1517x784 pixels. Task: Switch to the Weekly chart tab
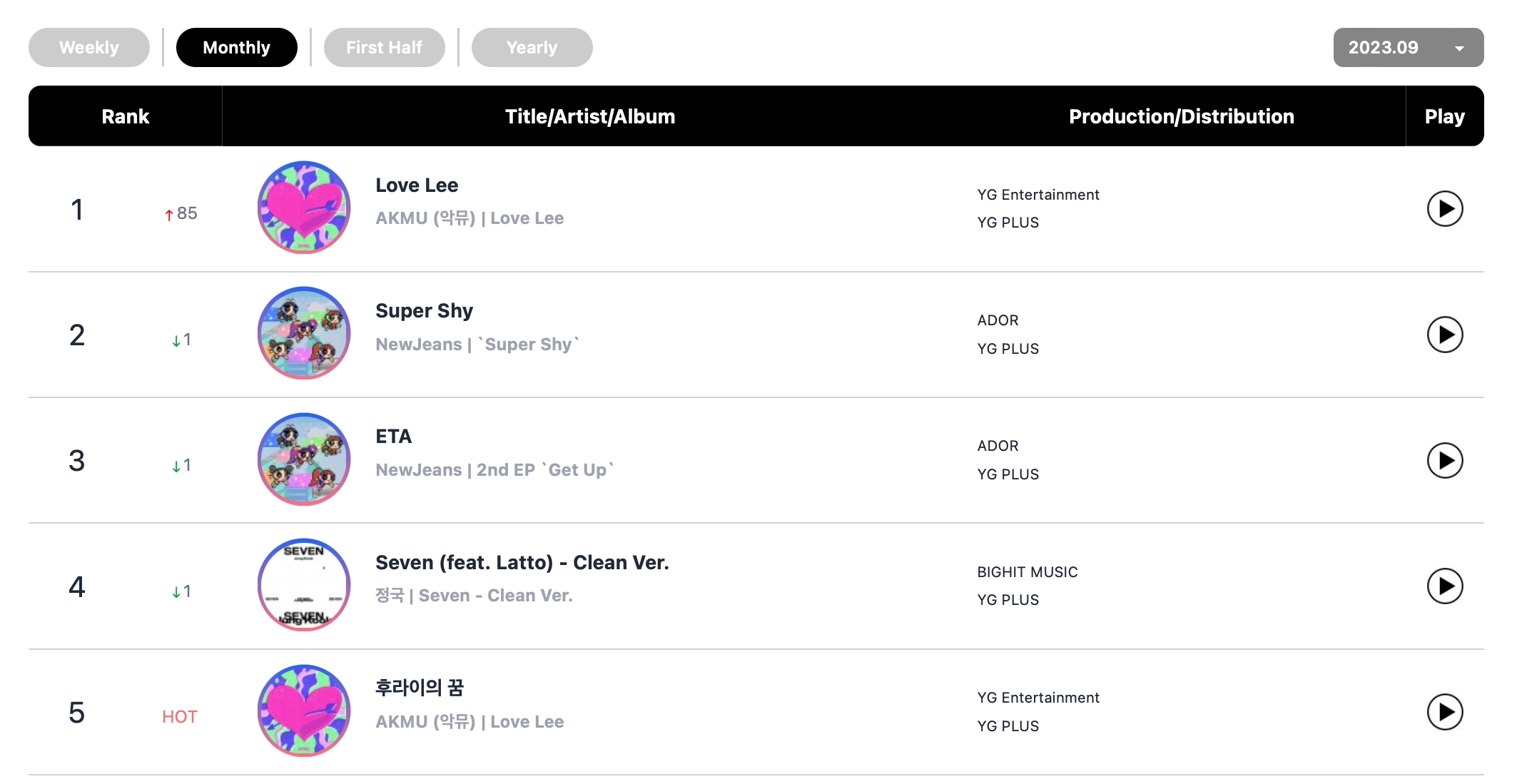(x=89, y=48)
